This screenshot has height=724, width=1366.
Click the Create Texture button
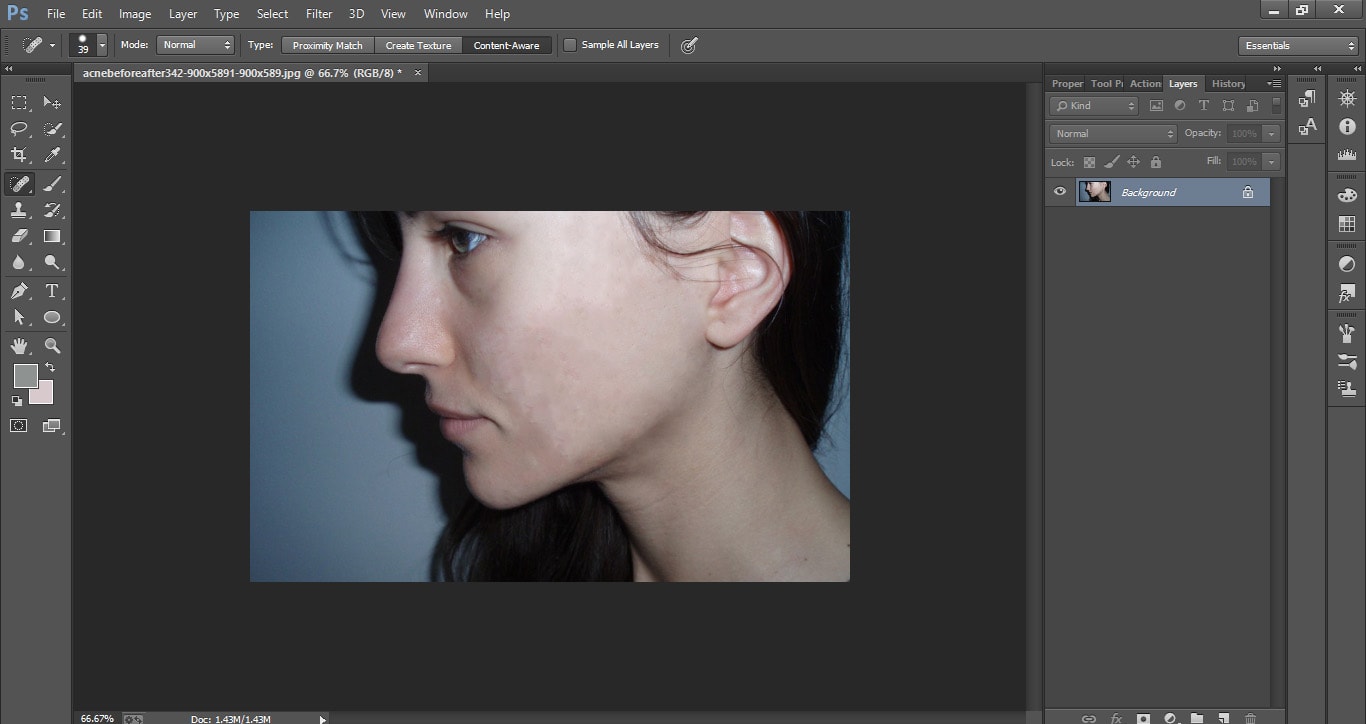(x=418, y=45)
